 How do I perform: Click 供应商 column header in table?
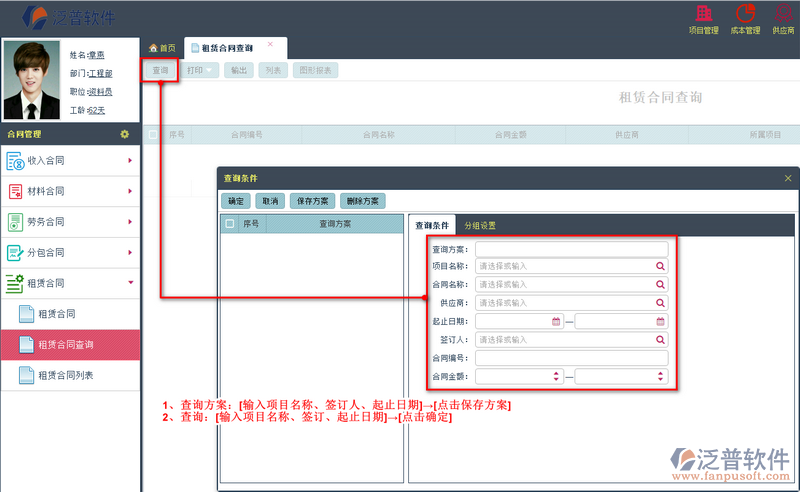click(x=627, y=135)
